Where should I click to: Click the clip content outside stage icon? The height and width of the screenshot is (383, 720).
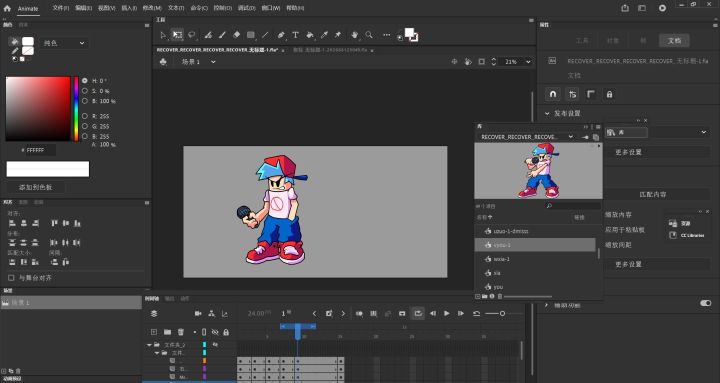481,62
